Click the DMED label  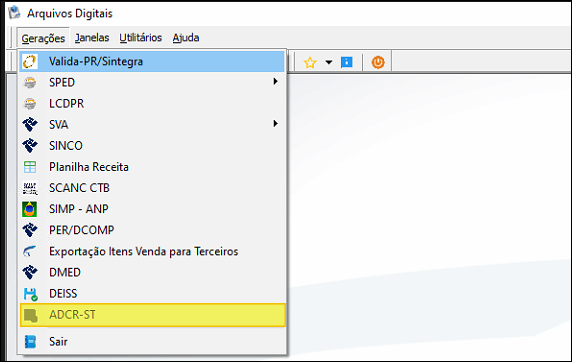pyautogui.click(x=65, y=272)
